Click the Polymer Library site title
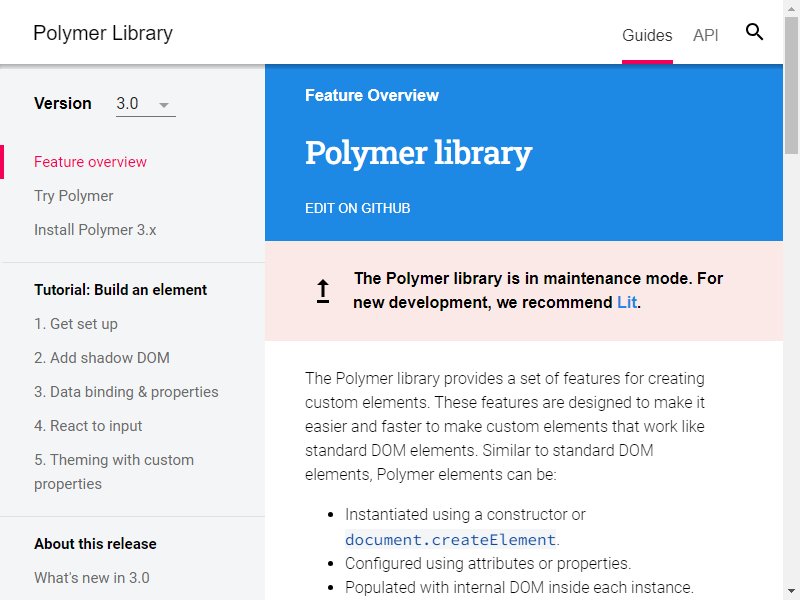The width and height of the screenshot is (800, 600). pyautogui.click(x=103, y=33)
